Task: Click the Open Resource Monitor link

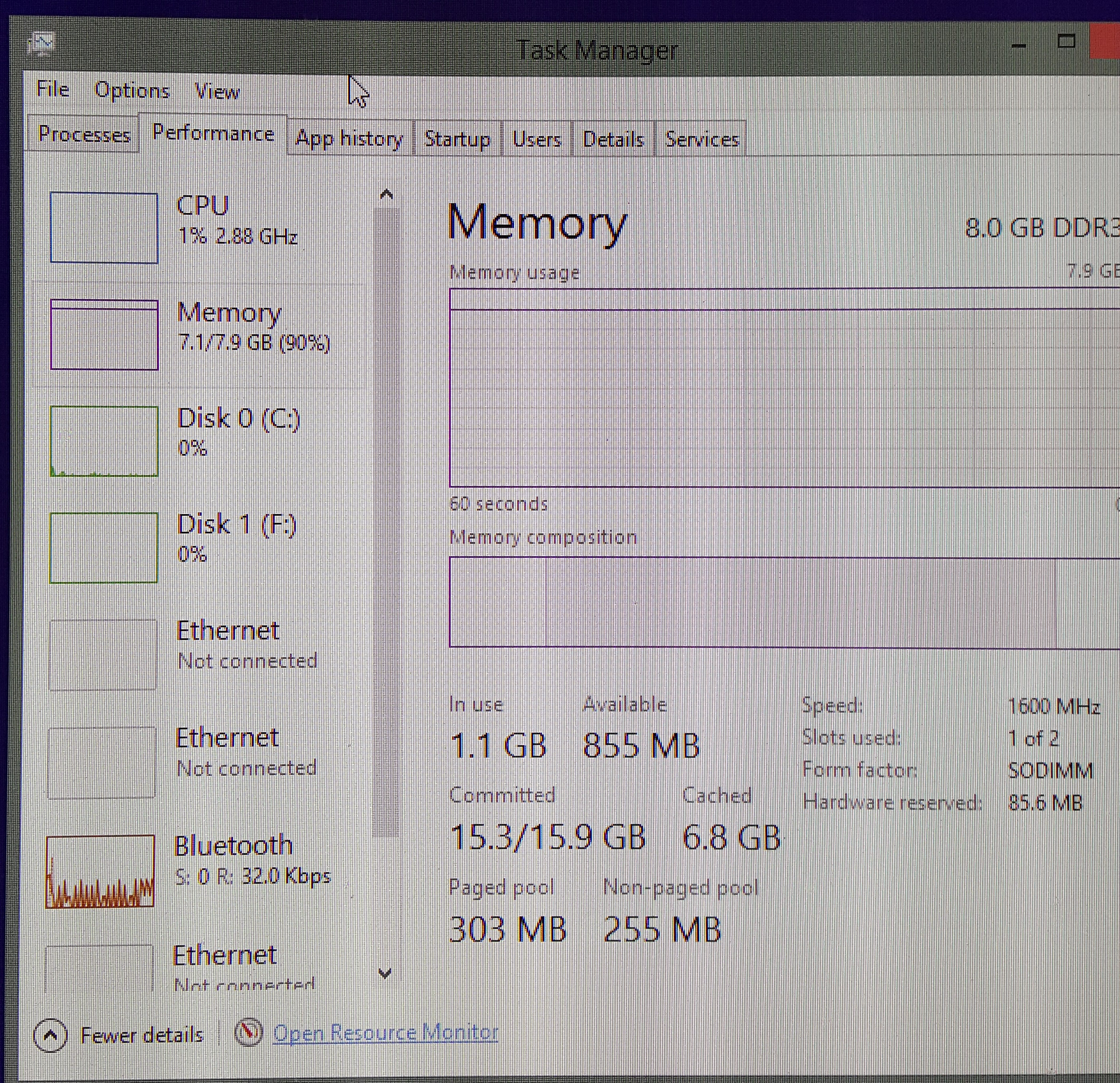Action: pos(386,1033)
